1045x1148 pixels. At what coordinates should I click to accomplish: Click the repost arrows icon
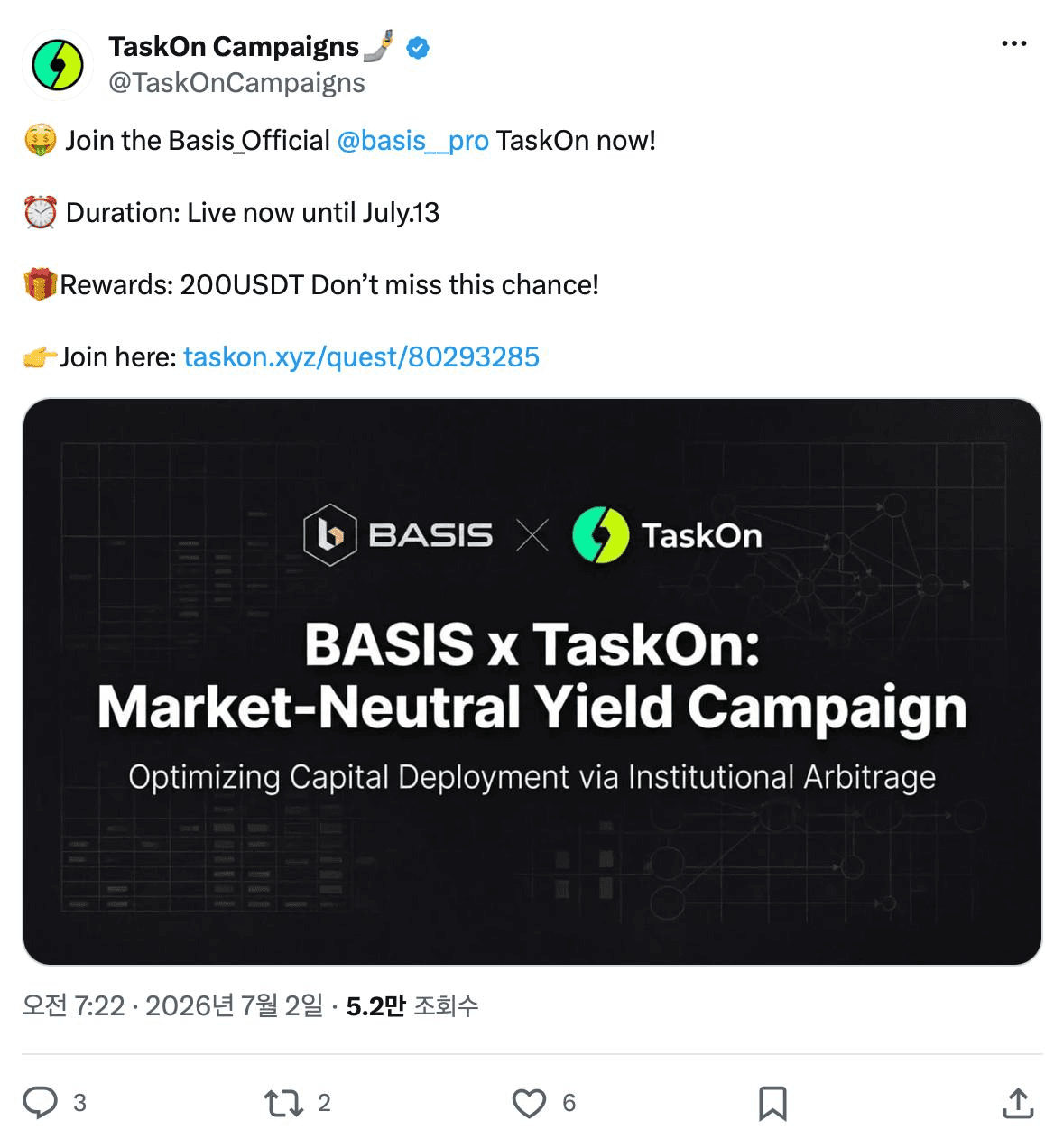(283, 1102)
